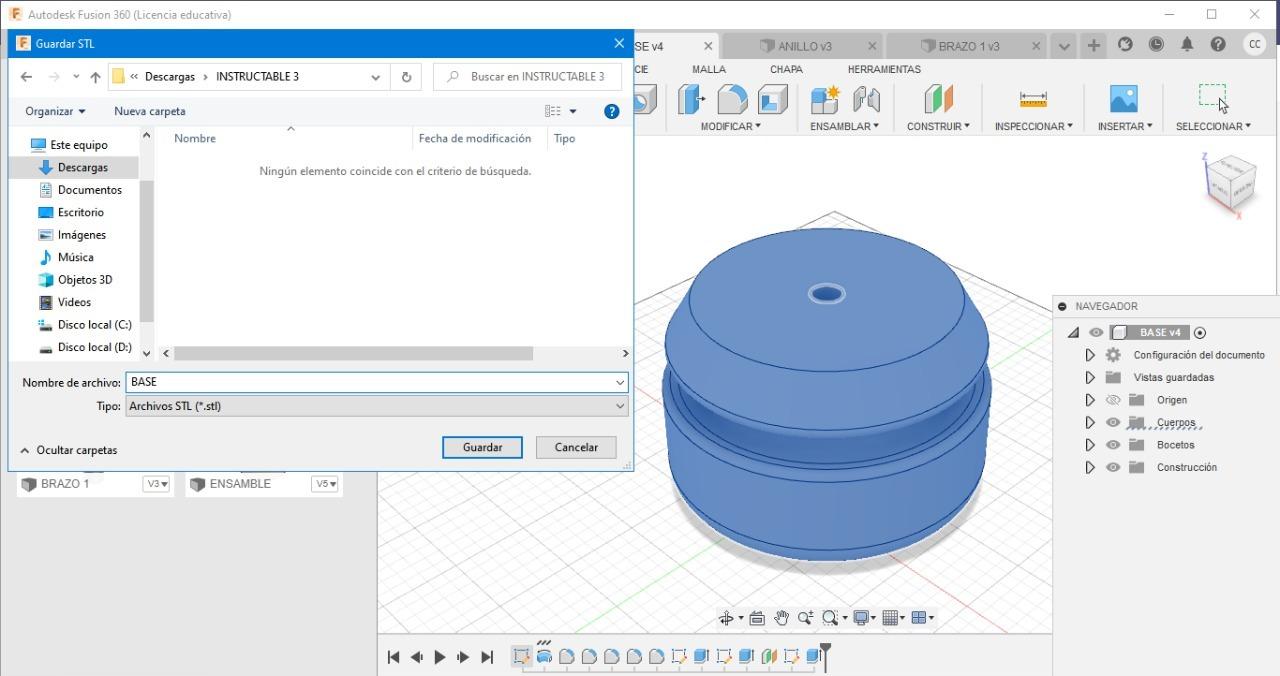Viewport: 1280px width, 676px height.
Task: Expand the Bocetos node
Action: click(1090, 445)
